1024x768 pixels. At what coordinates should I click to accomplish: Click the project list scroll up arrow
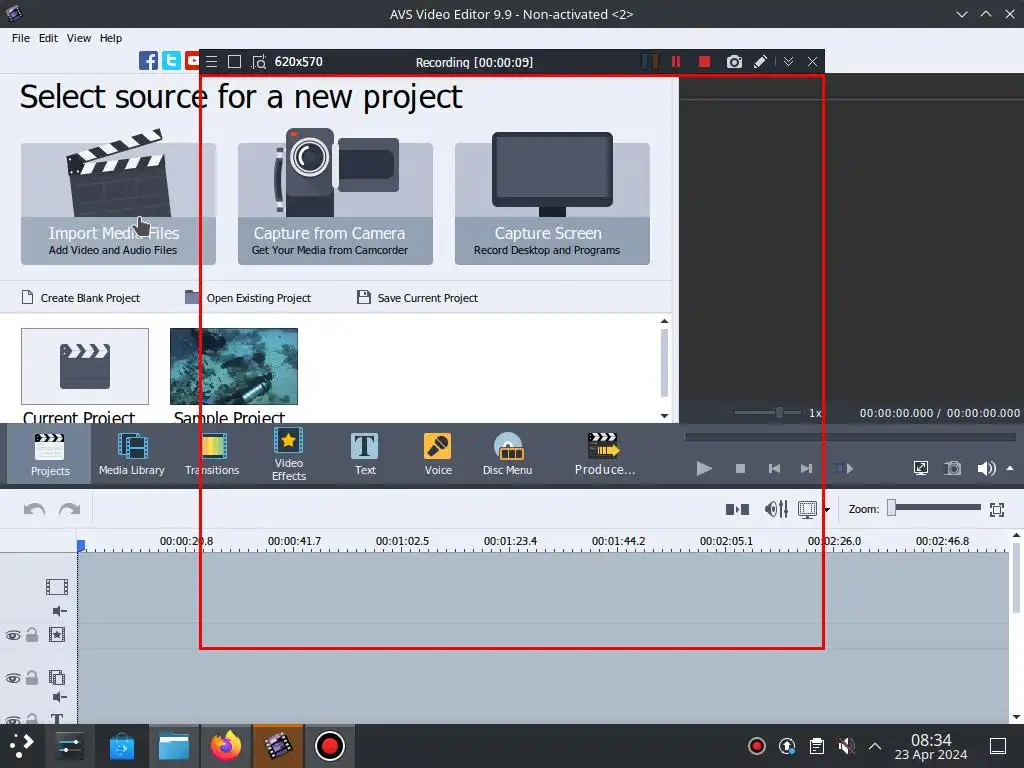click(664, 321)
